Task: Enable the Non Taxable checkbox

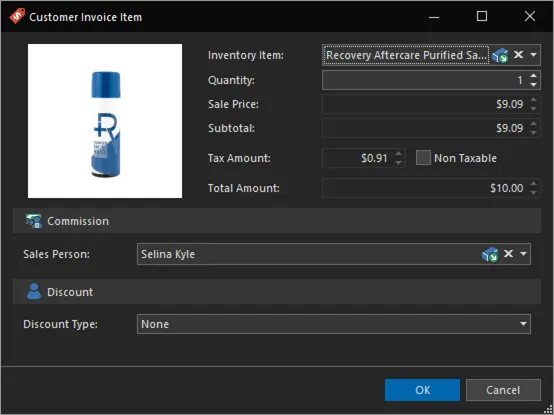Action: point(423,158)
